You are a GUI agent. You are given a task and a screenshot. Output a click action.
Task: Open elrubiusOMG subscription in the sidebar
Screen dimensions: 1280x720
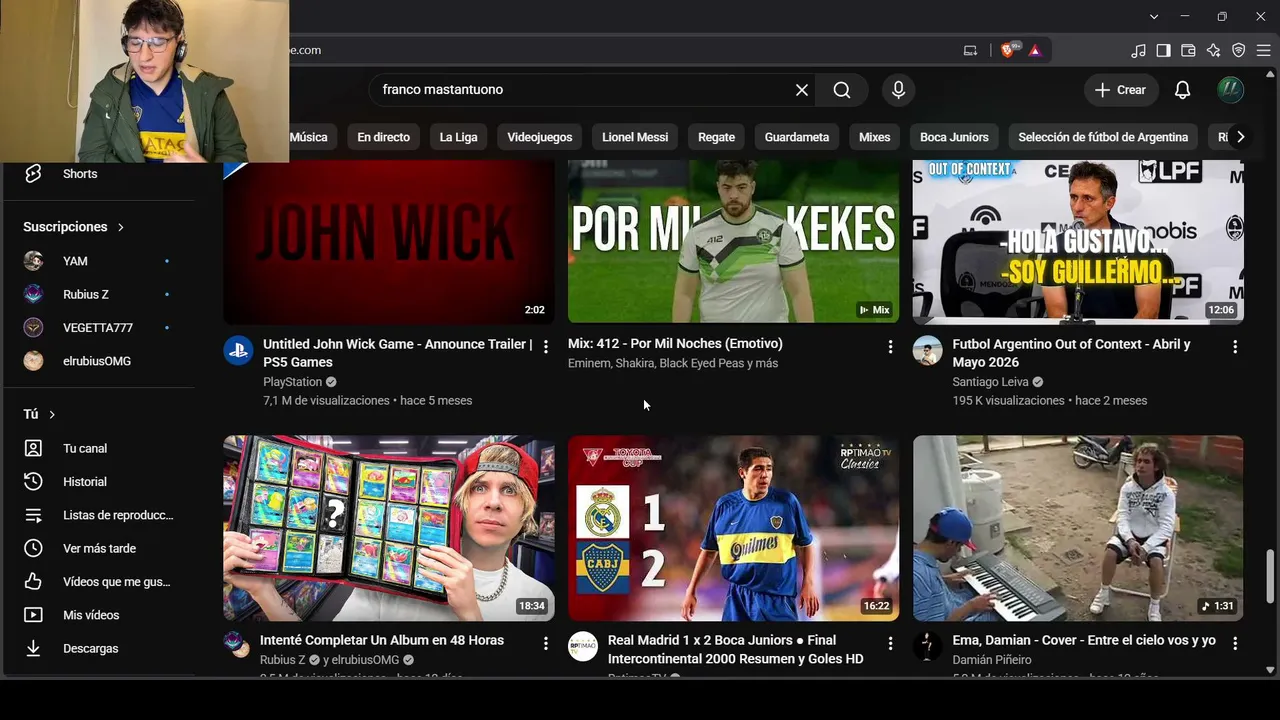(x=98, y=361)
